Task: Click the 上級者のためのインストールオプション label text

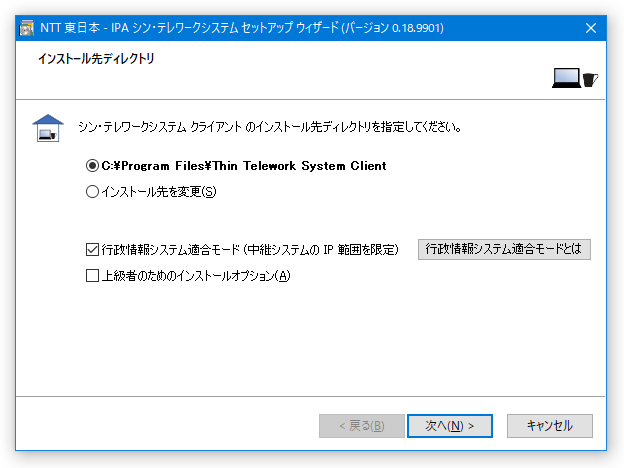Action: pyautogui.click(x=196, y=275)
